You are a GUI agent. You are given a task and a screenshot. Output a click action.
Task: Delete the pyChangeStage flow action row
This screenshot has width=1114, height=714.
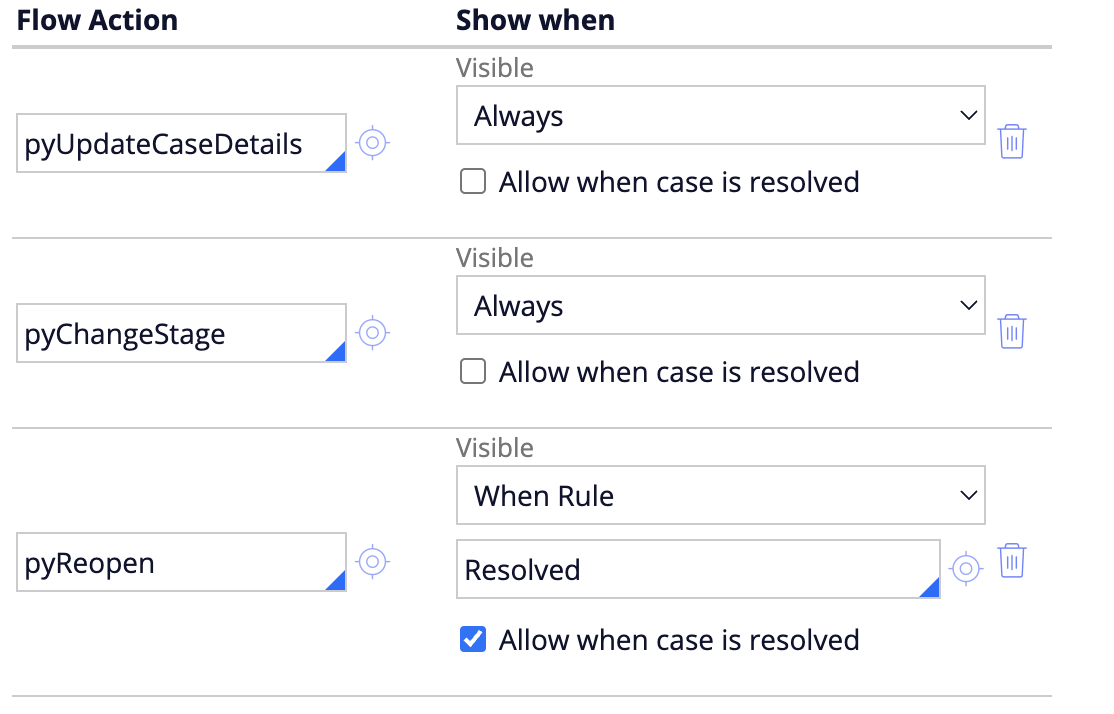click(x=1012, y=331)
